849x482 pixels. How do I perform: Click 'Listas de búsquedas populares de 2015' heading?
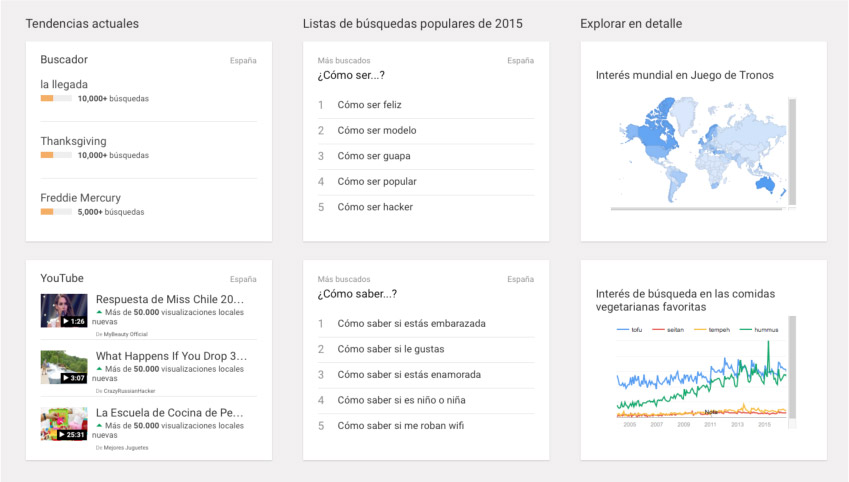coord(413,24)
